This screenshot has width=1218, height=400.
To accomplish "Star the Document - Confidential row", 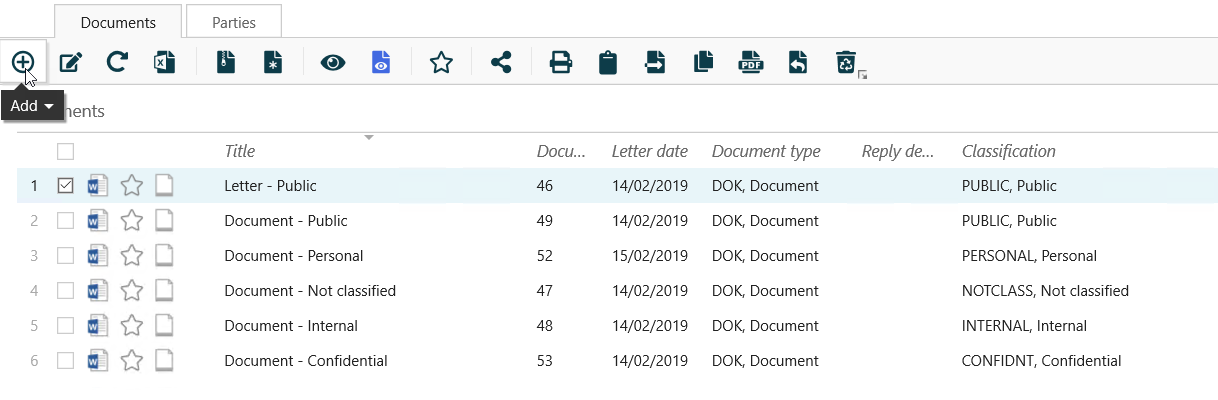I will (x=132, y=361).
